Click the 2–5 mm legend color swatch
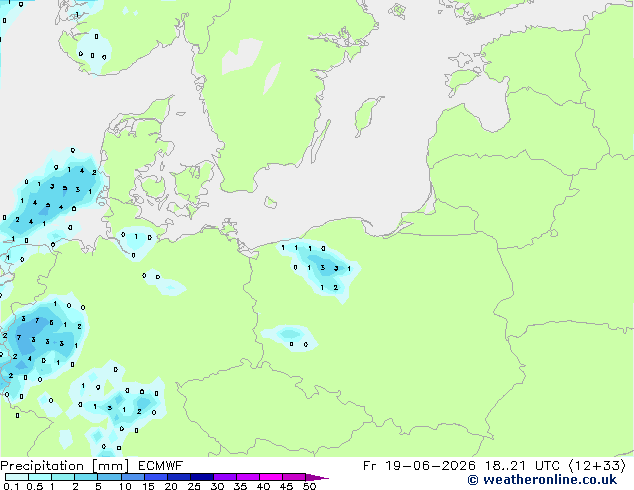Screen dimensions: 634x490 (86, 477)
